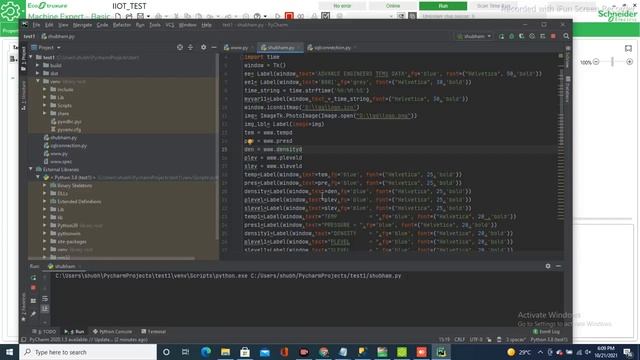Screen dimensions: 640x360
Task: Run with coverage icon in PyCharm toolbar
Action: point(522,36)
